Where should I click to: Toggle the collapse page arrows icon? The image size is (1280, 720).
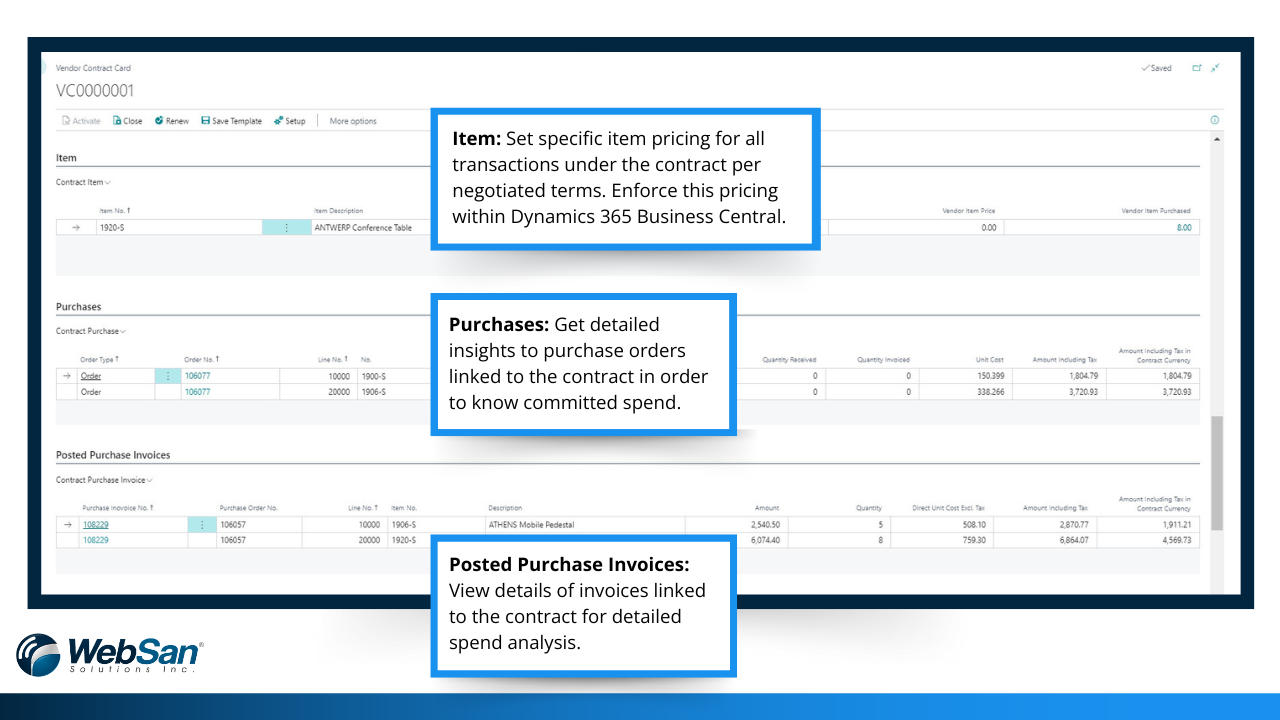click(1215, 68)
